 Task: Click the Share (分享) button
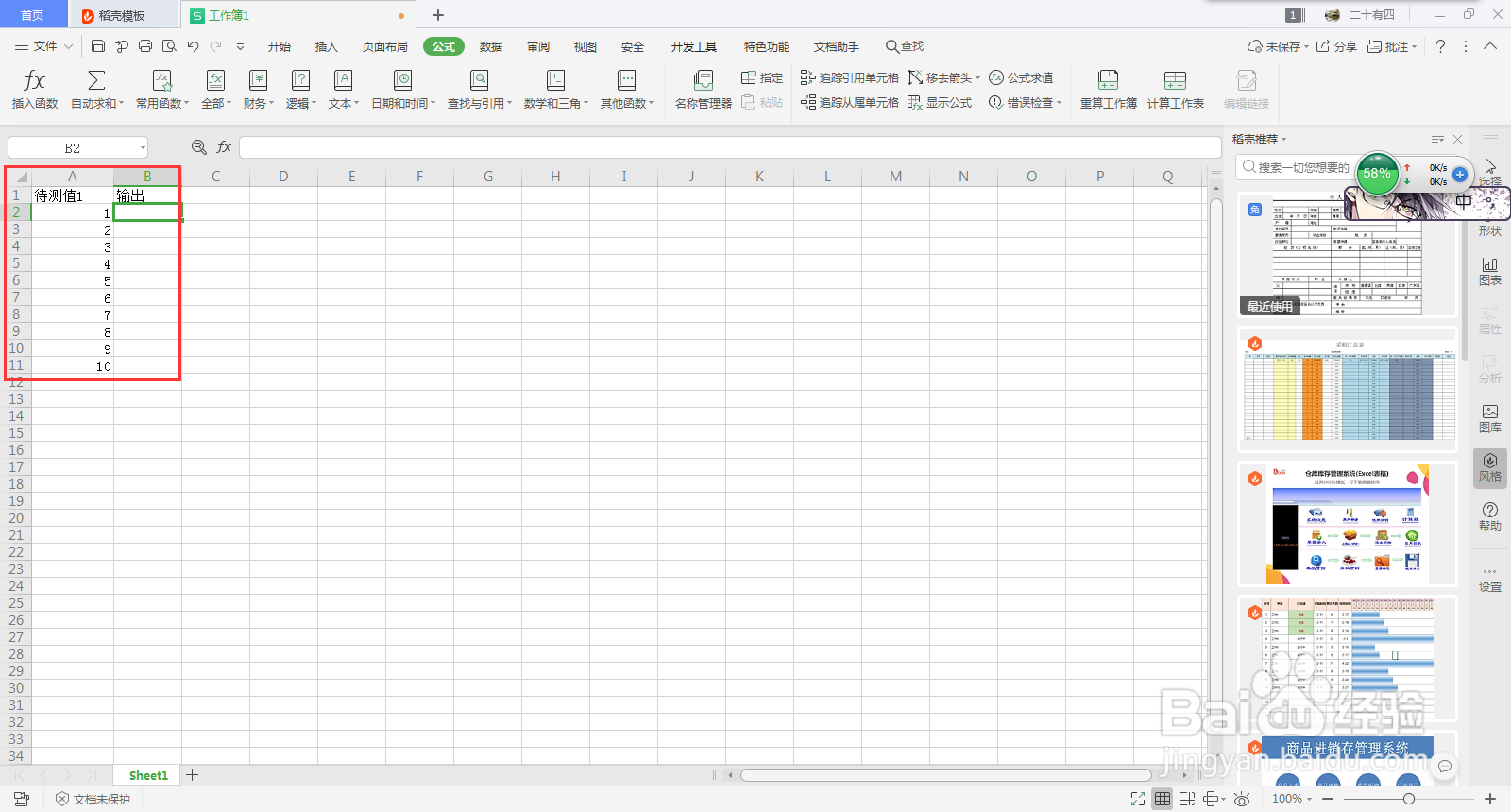[x=1336, y=46]
